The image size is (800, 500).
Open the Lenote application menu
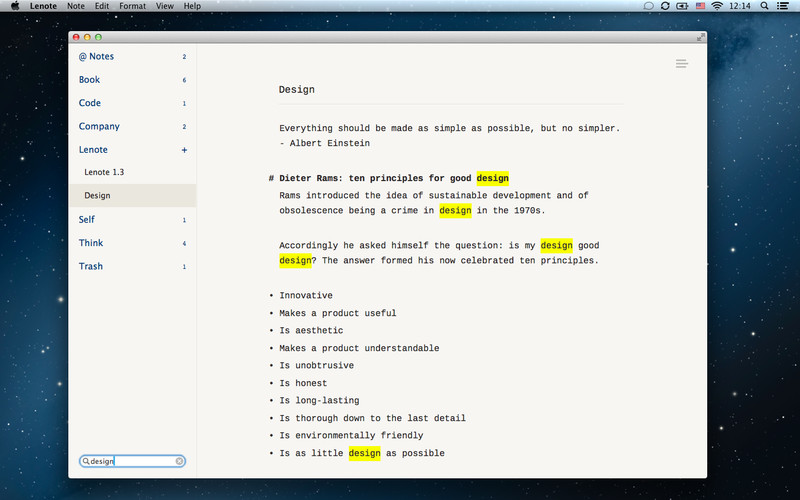(43, 6)
